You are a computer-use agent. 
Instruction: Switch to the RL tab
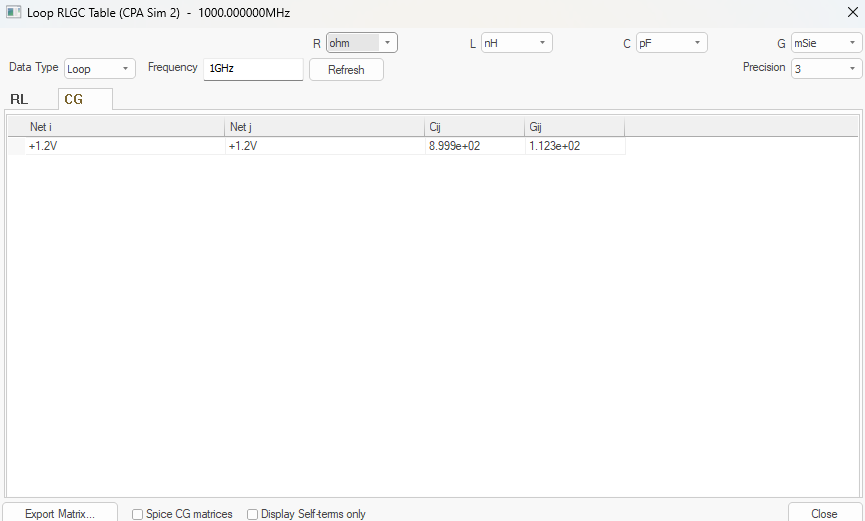[19, 99]
